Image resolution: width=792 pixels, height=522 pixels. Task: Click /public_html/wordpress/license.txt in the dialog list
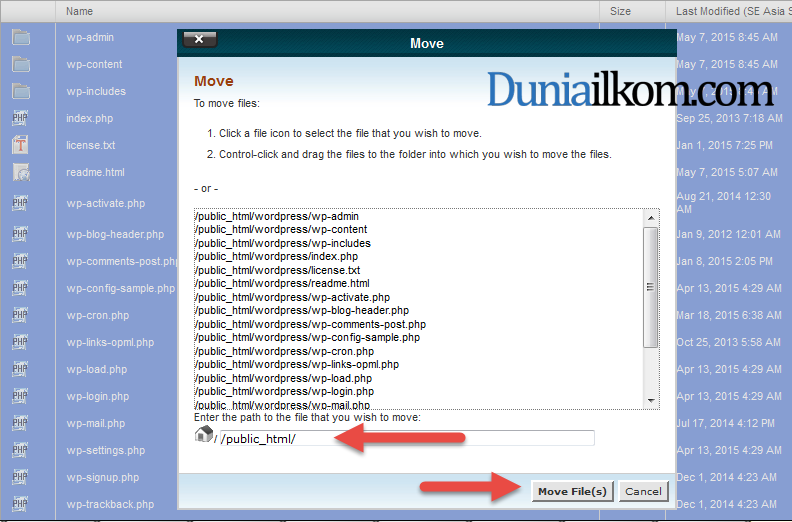click(x=277, y=270)
